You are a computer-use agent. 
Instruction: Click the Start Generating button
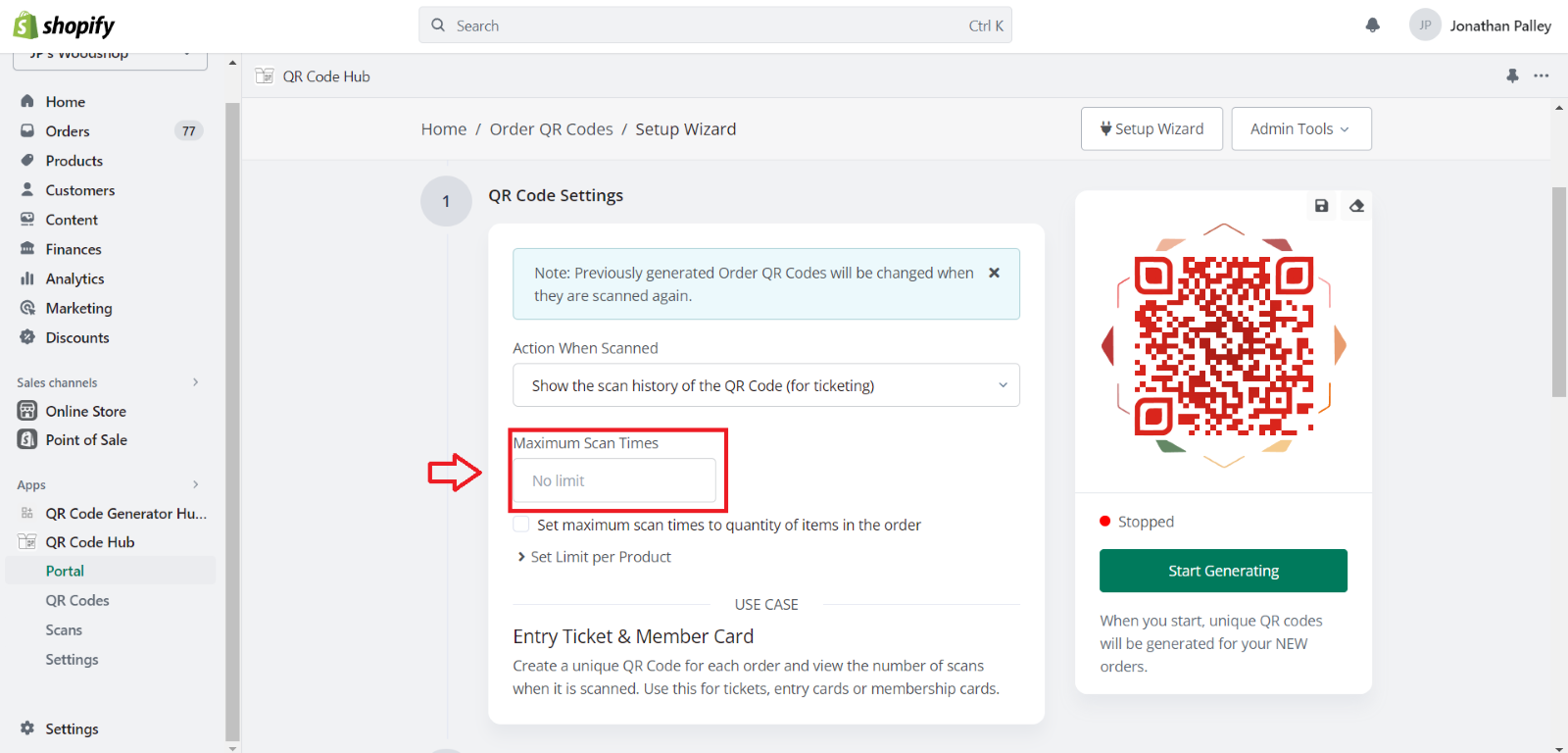click(1223, 571)
